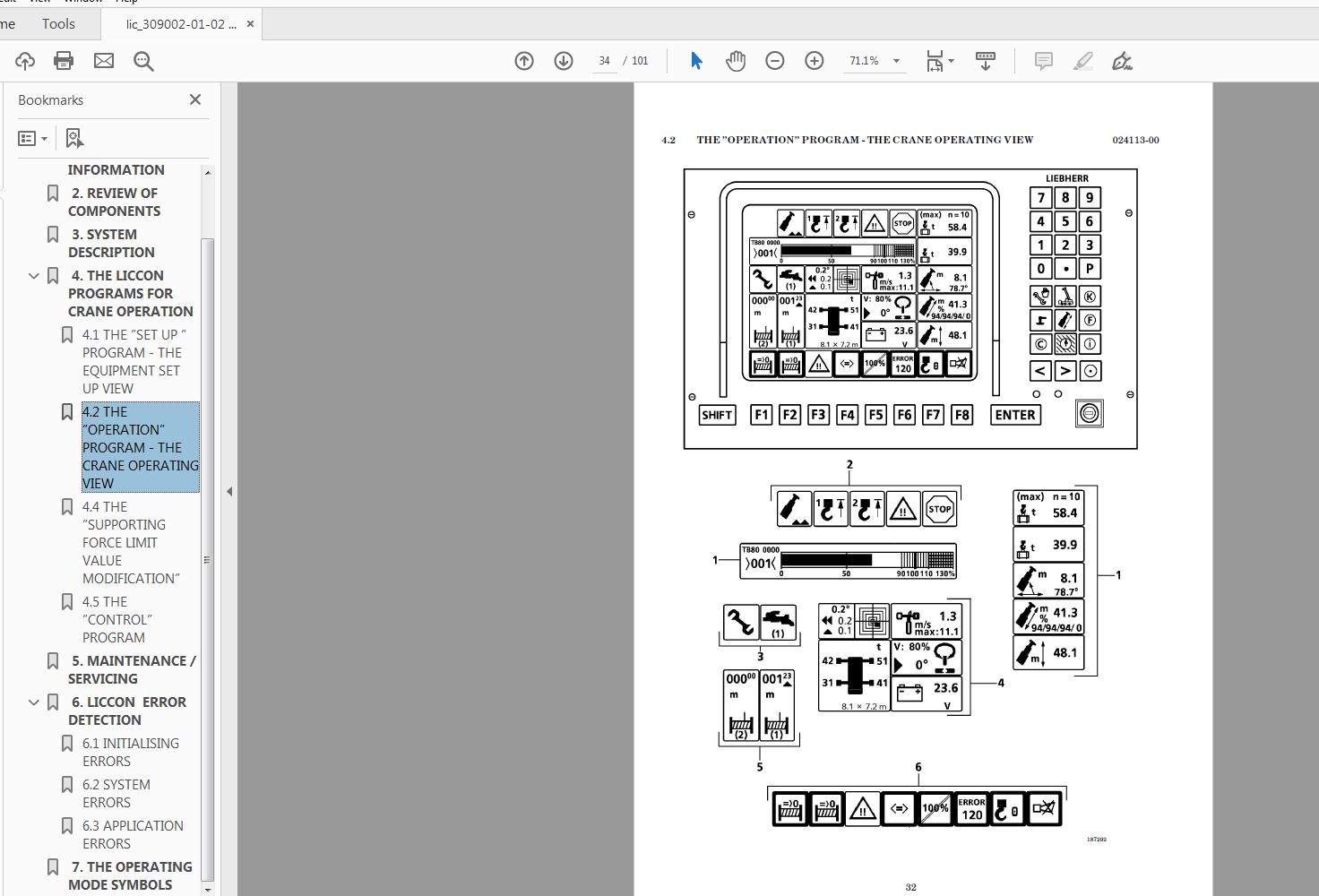Select the pointer selection tool
This screenshot has height=896, width=1319.
coord(695,61)
